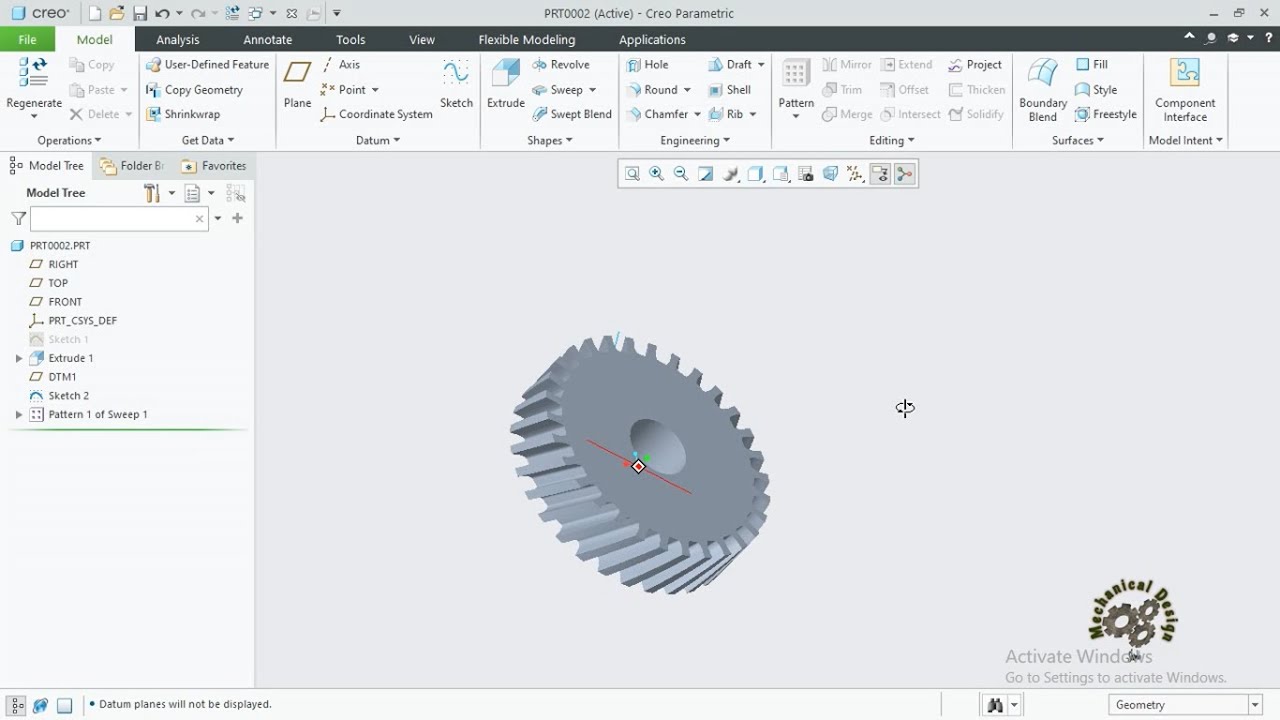Create a new file from quick access toolbar
The width and height of the screenshot is (1280, 720).
coord(95,13)
